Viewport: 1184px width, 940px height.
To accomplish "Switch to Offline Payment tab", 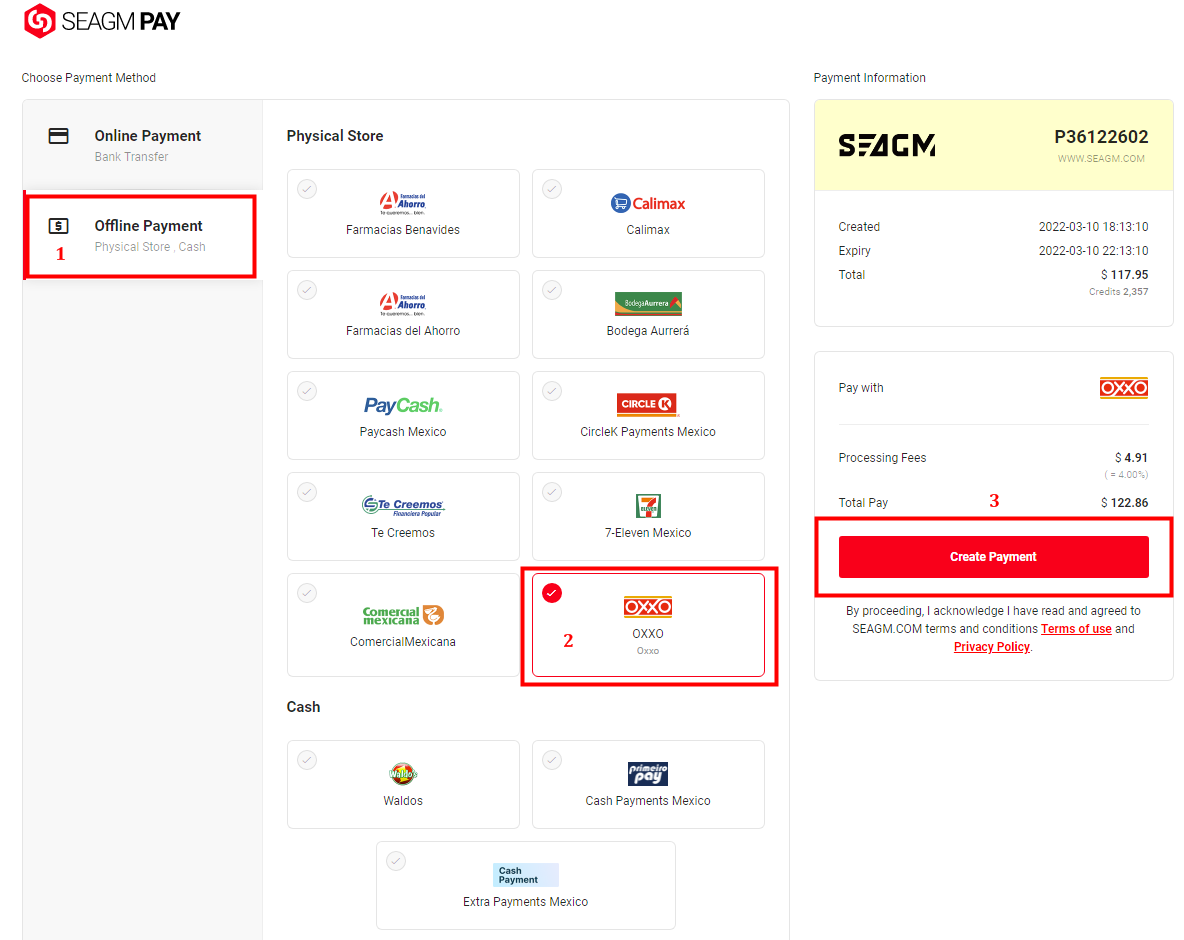I will click(143, 235).
